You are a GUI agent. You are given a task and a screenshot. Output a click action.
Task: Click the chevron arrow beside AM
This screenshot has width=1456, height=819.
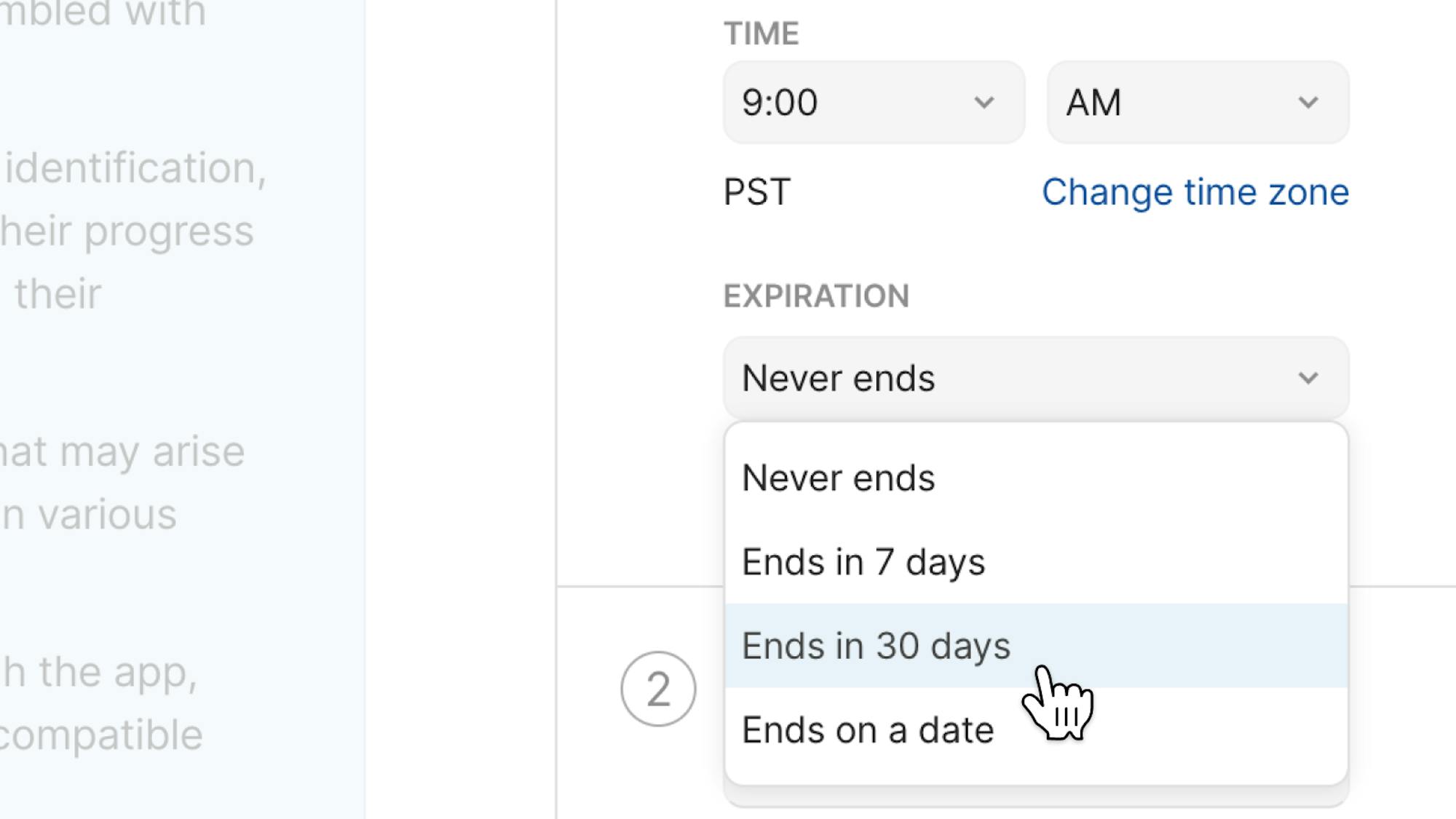[x=1308, y=103]
